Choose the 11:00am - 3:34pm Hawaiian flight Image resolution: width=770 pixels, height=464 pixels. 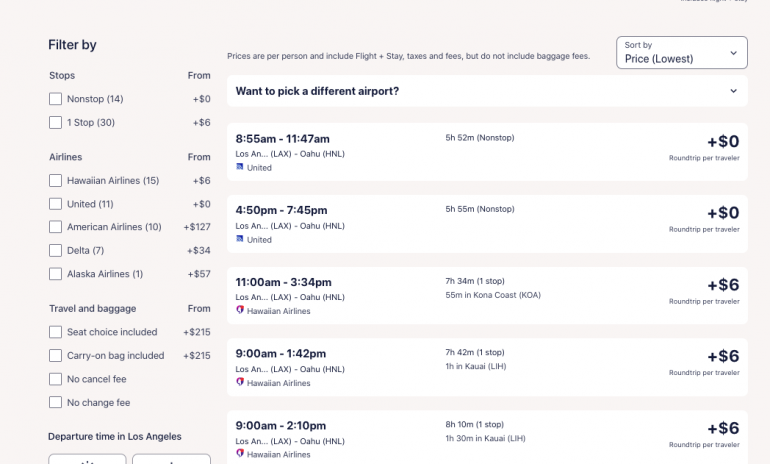pos(487,295)
